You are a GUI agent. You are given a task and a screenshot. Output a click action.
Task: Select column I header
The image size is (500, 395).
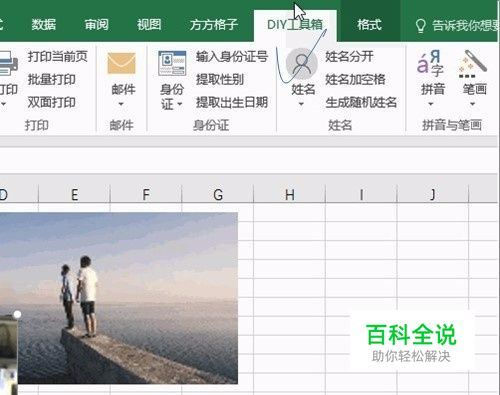tap(361, 194)
